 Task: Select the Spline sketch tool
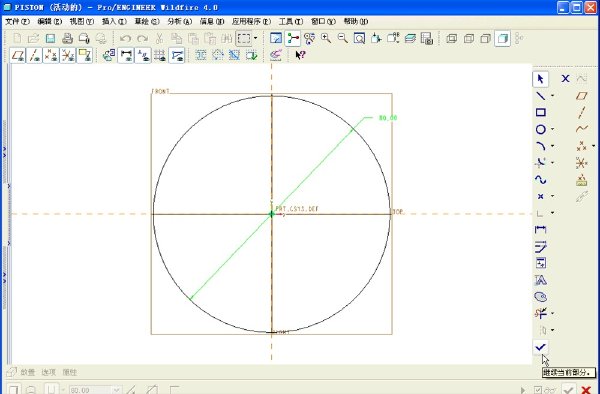pyautogui.click(x=540, y=179)
